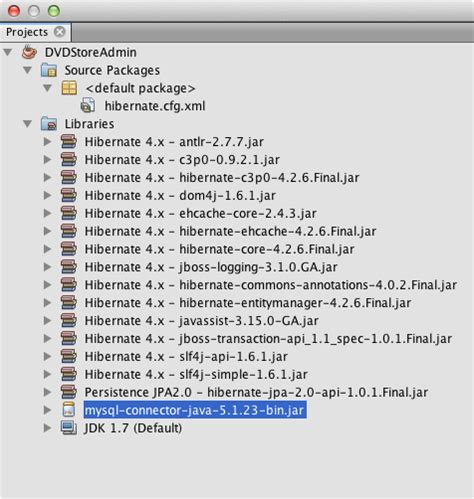Select hibernate.cfg.xml file name
This screenshot has width=474, height=499.
(155, 106)
